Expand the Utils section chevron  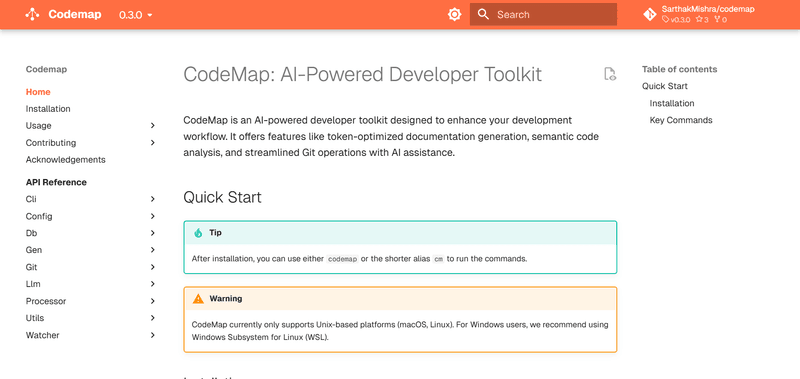tap(153, 318)
